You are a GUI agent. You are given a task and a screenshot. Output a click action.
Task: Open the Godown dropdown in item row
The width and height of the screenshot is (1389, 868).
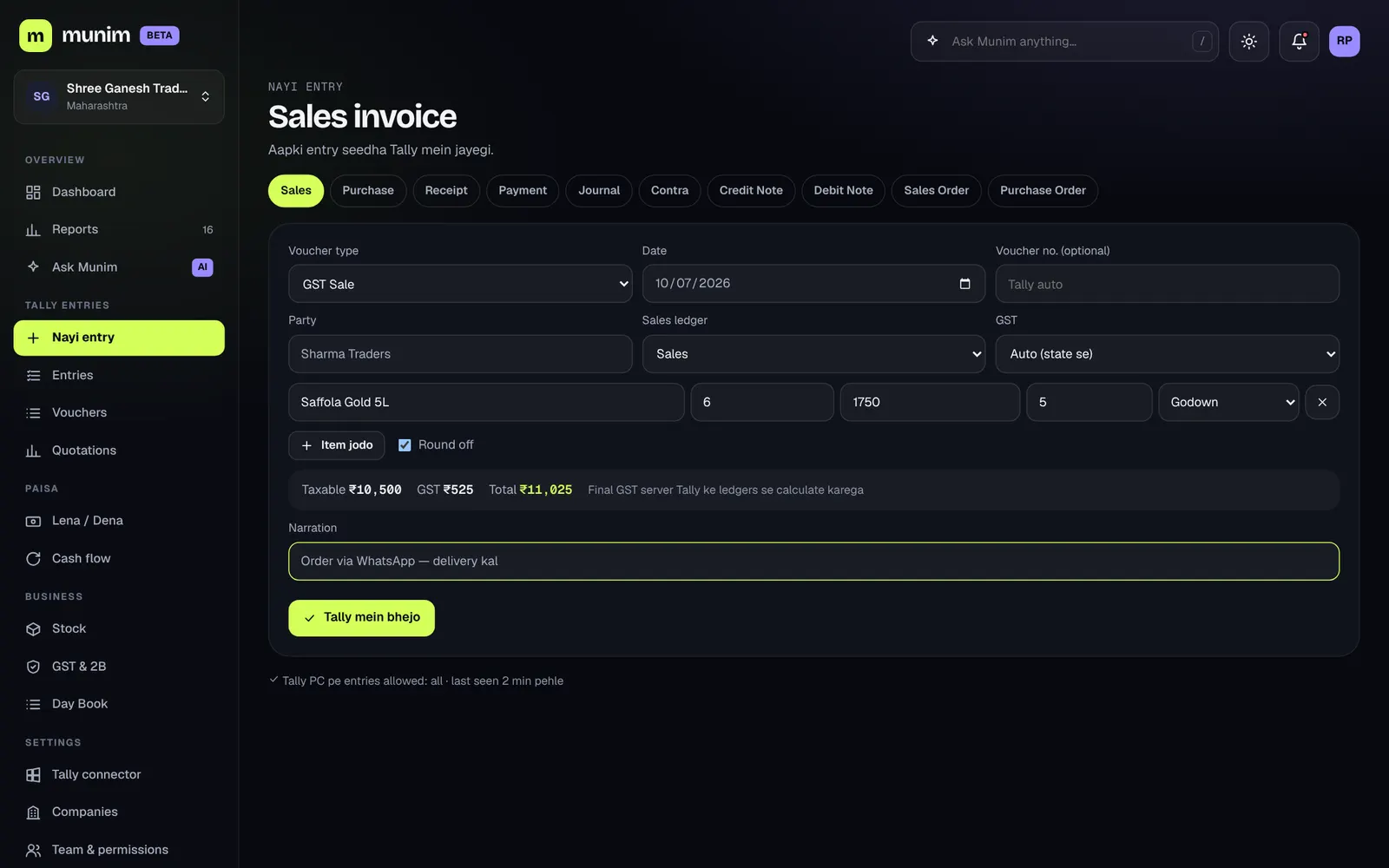pos(1228,402)
